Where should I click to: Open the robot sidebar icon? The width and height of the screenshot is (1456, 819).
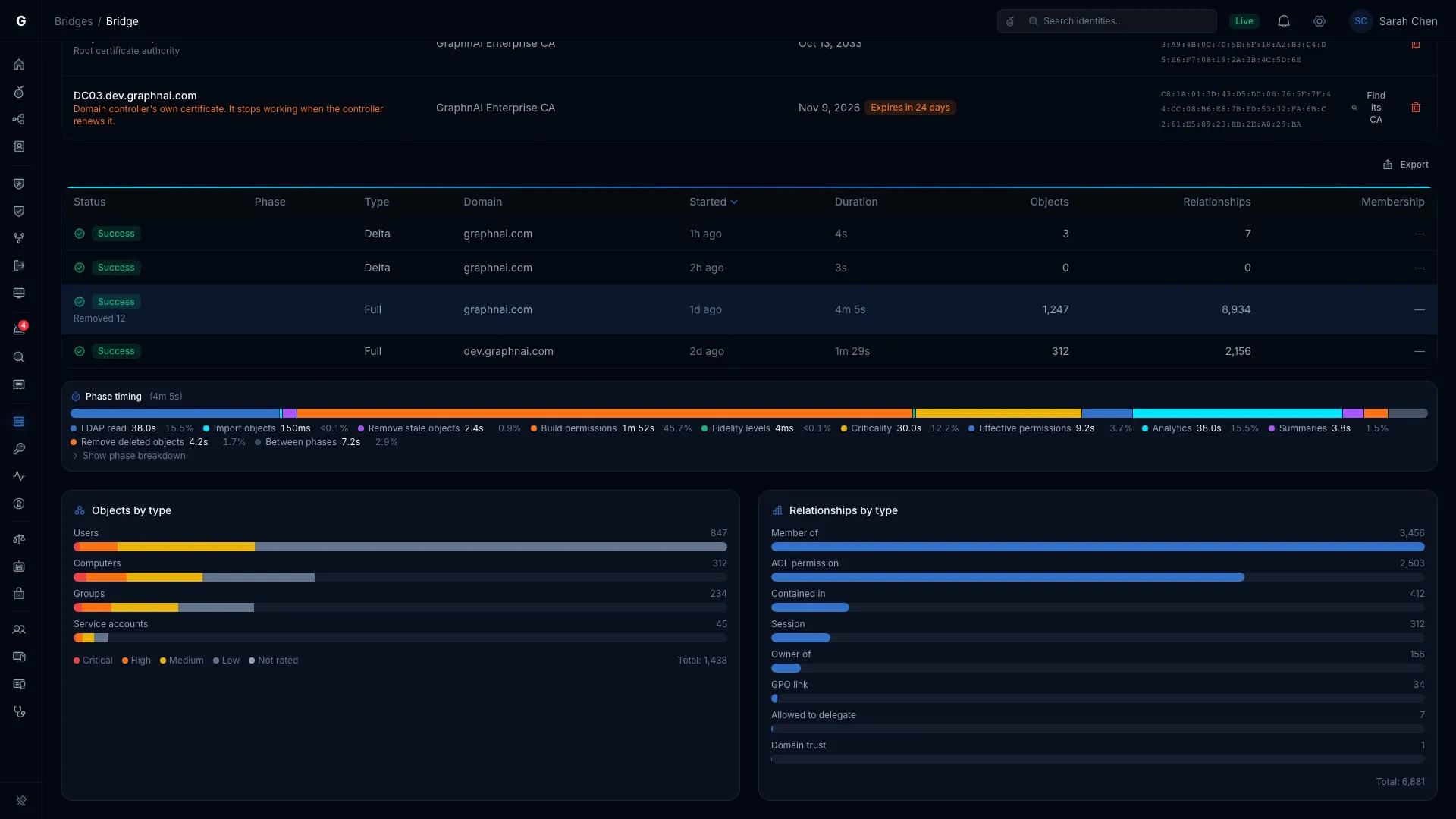[19, 566]
